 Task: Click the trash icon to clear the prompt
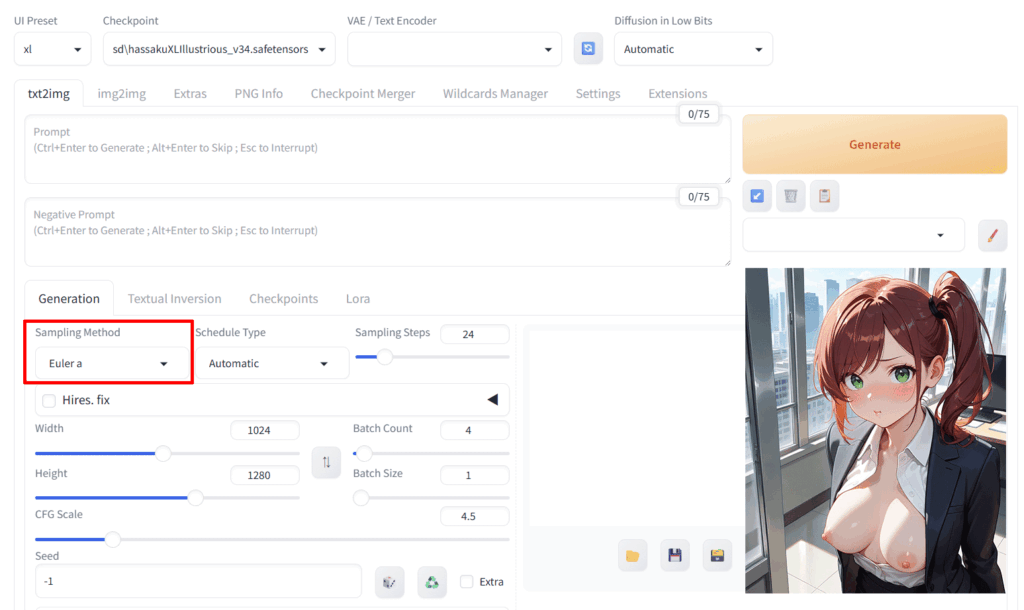790,196
